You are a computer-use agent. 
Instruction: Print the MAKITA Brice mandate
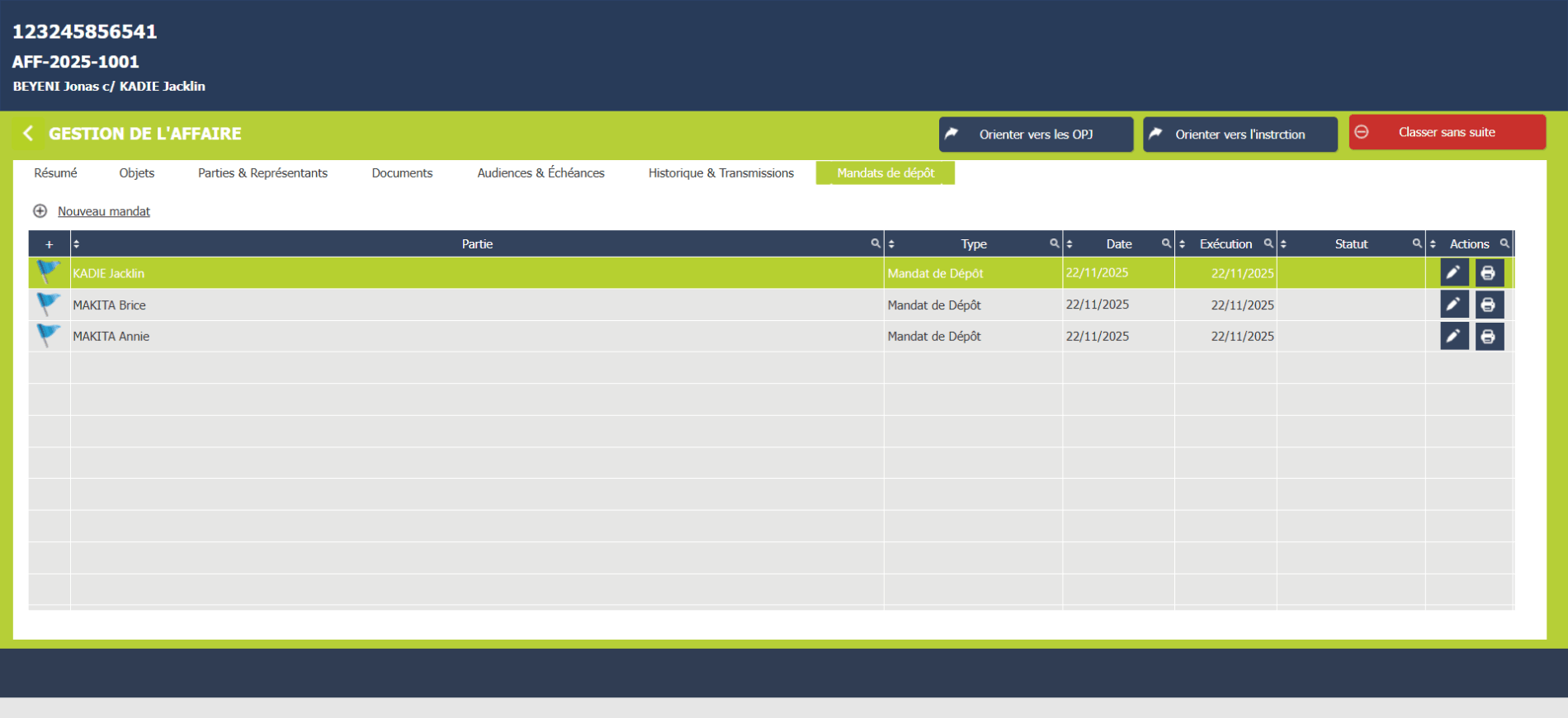1489,305
